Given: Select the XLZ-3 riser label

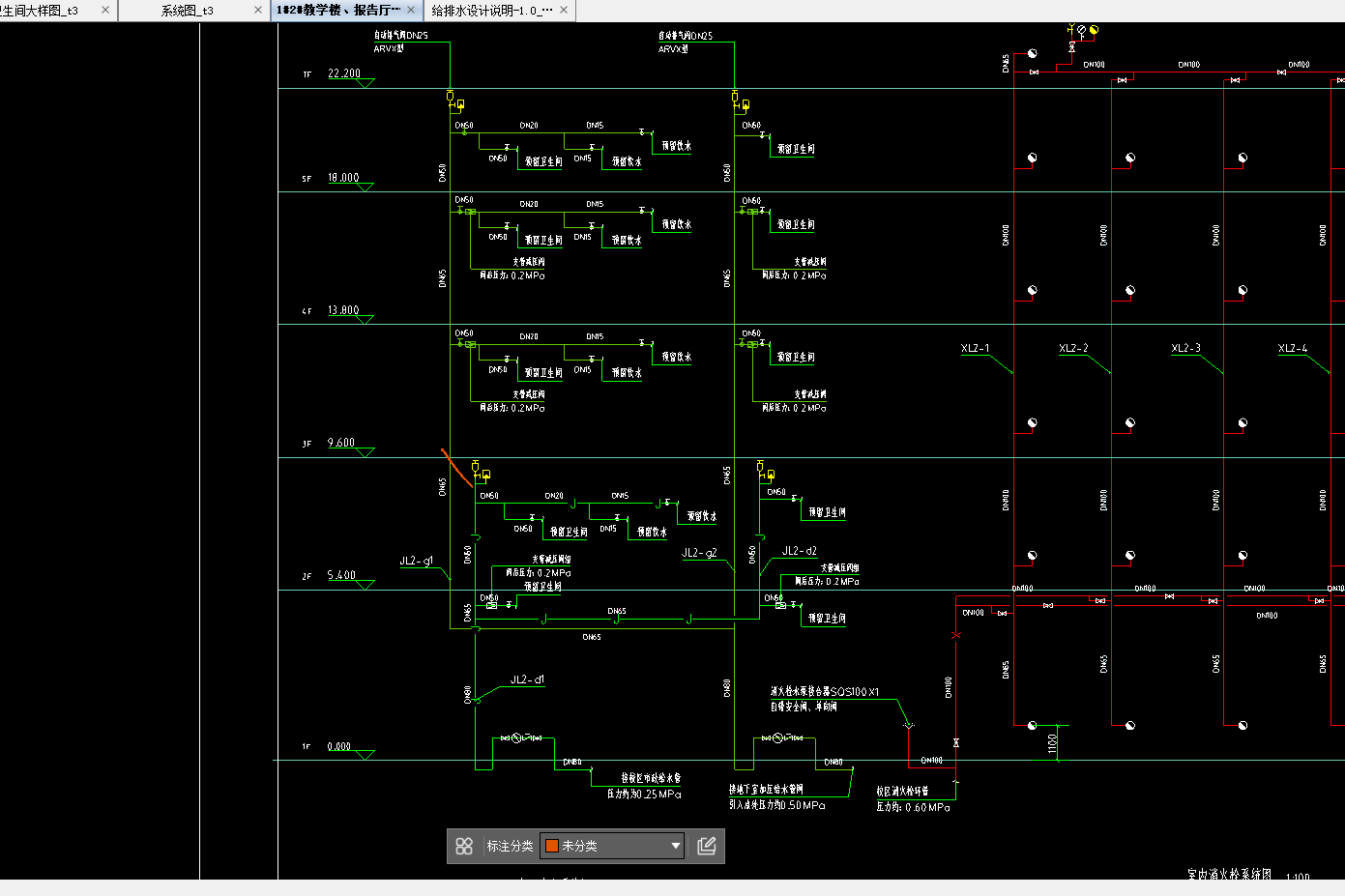Looking at the screenshot, I should [x=1185, y=348].
